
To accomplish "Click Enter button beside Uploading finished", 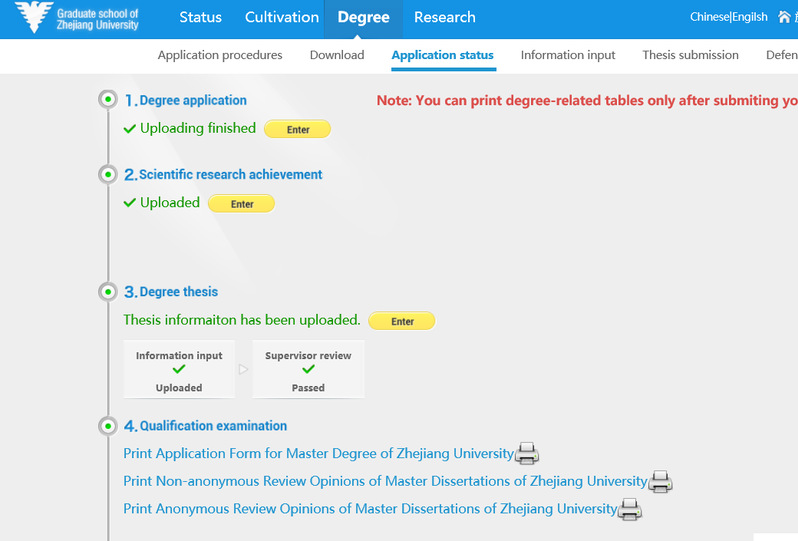I will (298, 129).
